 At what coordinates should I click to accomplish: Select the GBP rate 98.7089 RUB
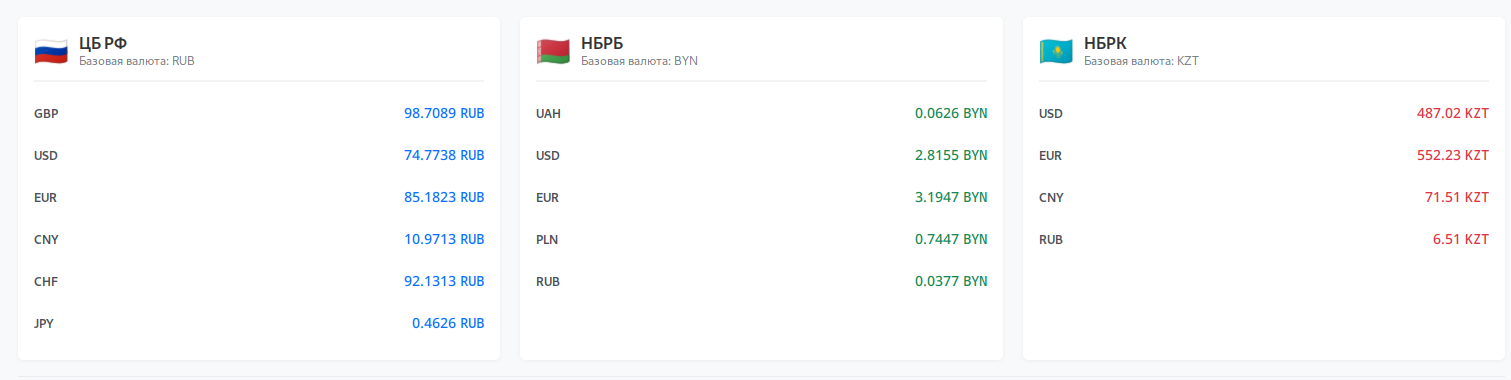coord(444,114)
